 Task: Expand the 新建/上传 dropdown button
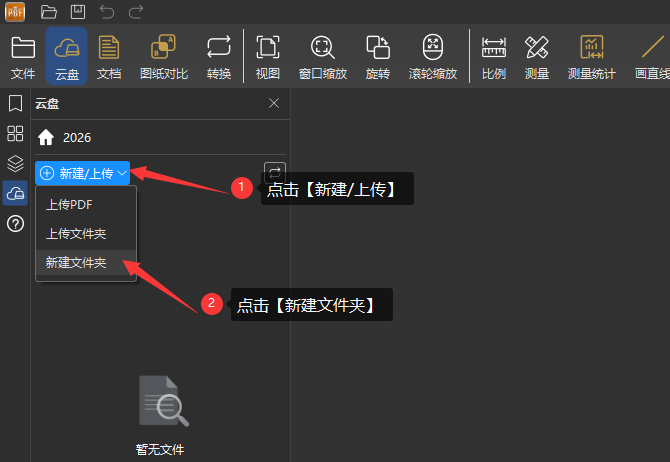pyautogui.click(x=83, y=173)
